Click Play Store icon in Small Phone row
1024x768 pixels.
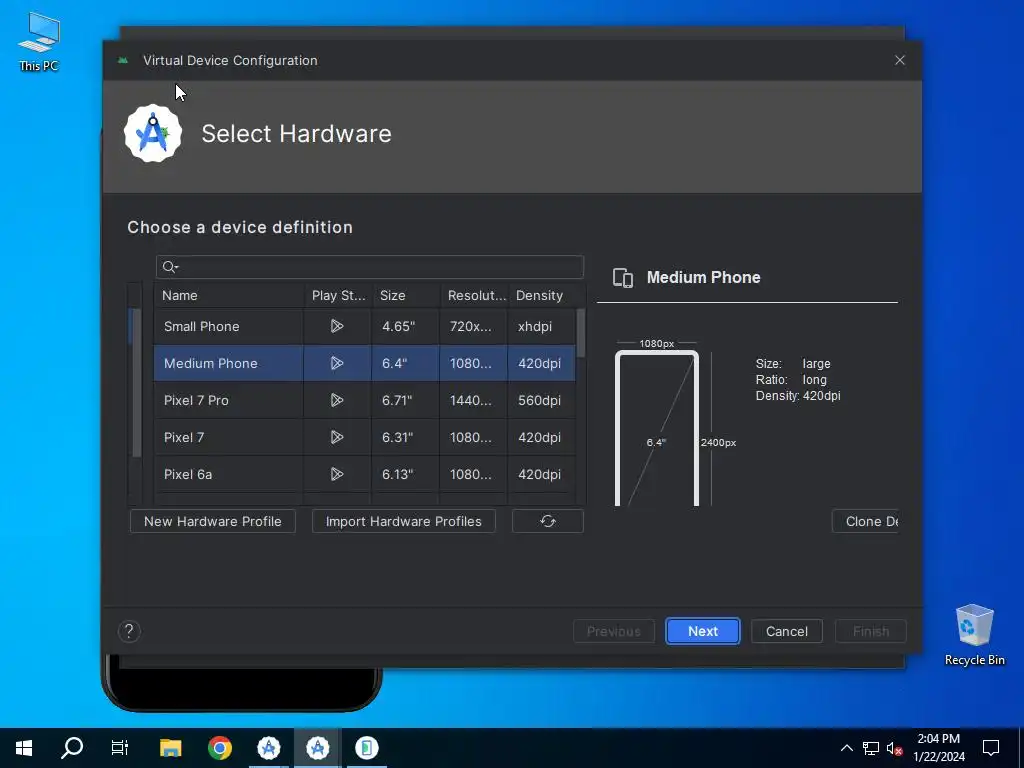pos(337,326)
